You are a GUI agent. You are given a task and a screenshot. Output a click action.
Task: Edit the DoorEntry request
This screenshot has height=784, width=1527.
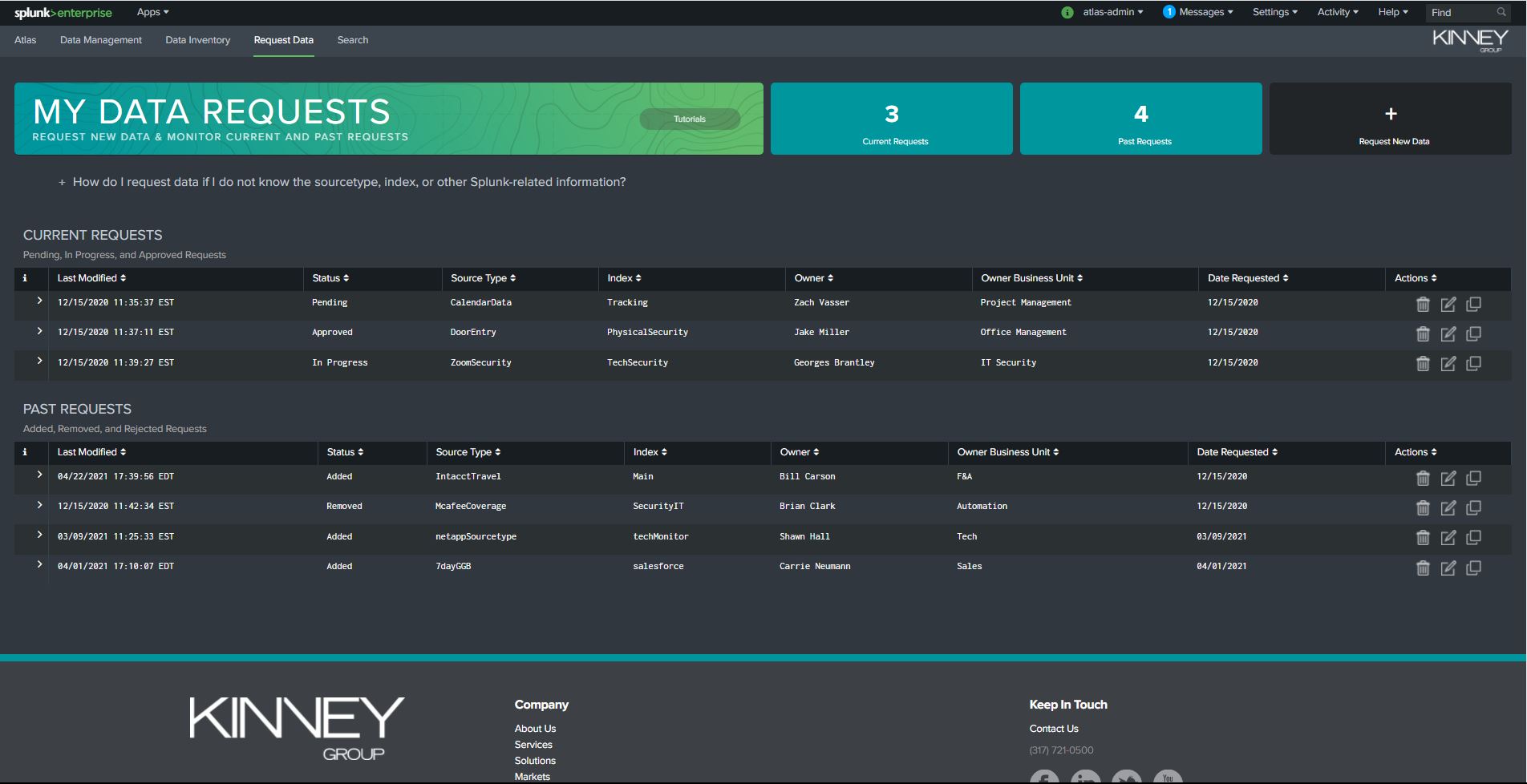[x=1448, y=333]
